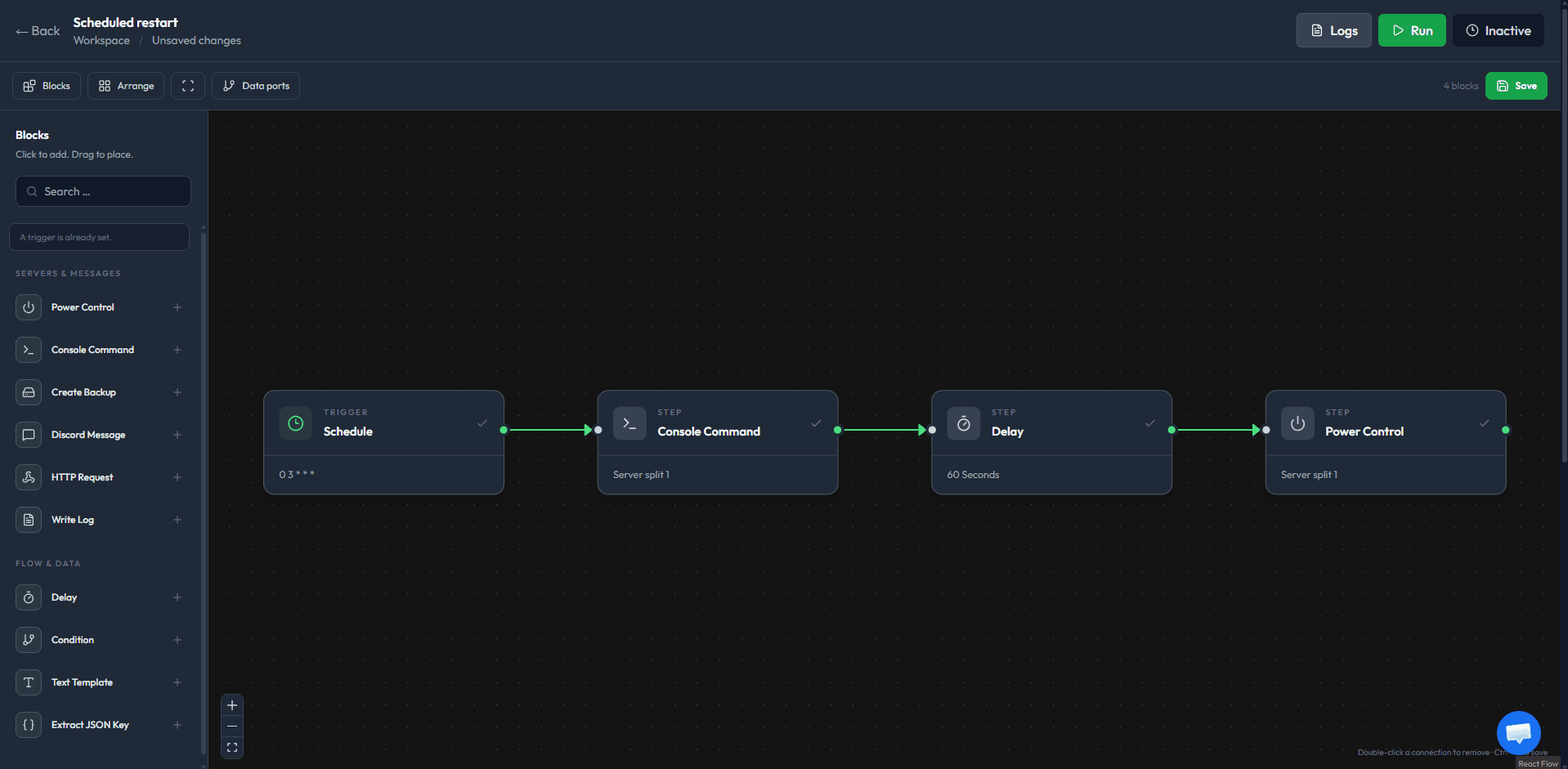The height and width of the screenshot is (769, 1568).
Task: Click the Console Command block icon in sidebar
Action: tap(29, 350)
